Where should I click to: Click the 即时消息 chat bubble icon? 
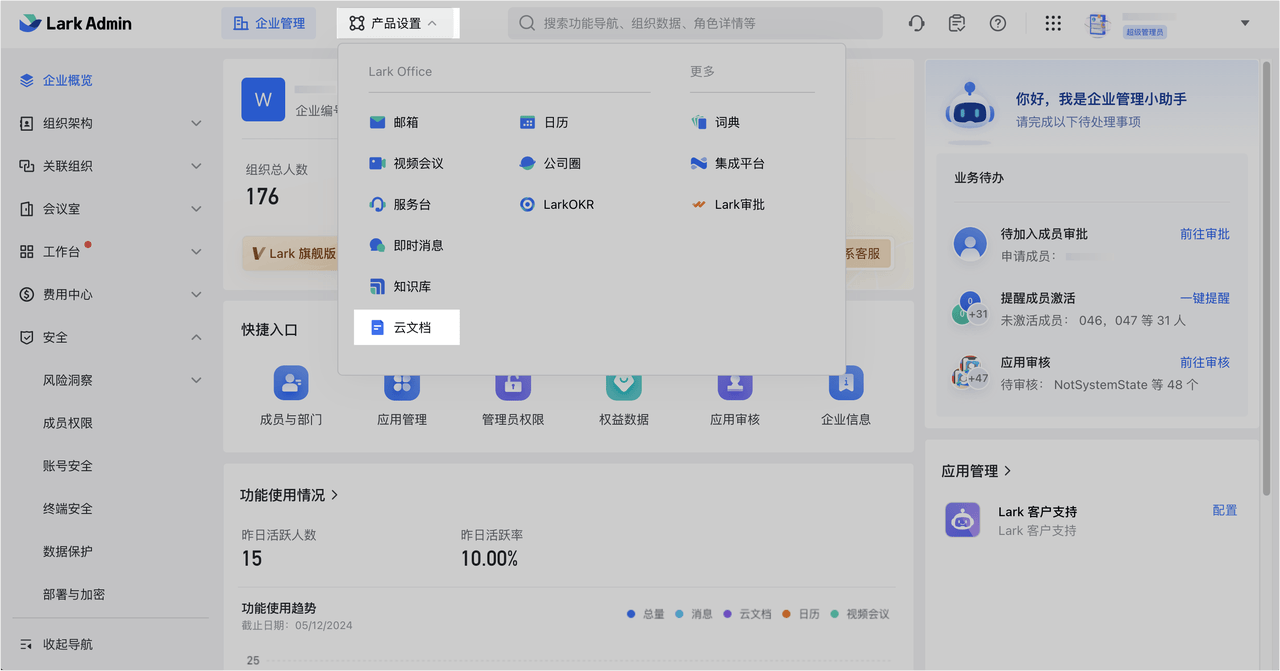tap(377, 245)
